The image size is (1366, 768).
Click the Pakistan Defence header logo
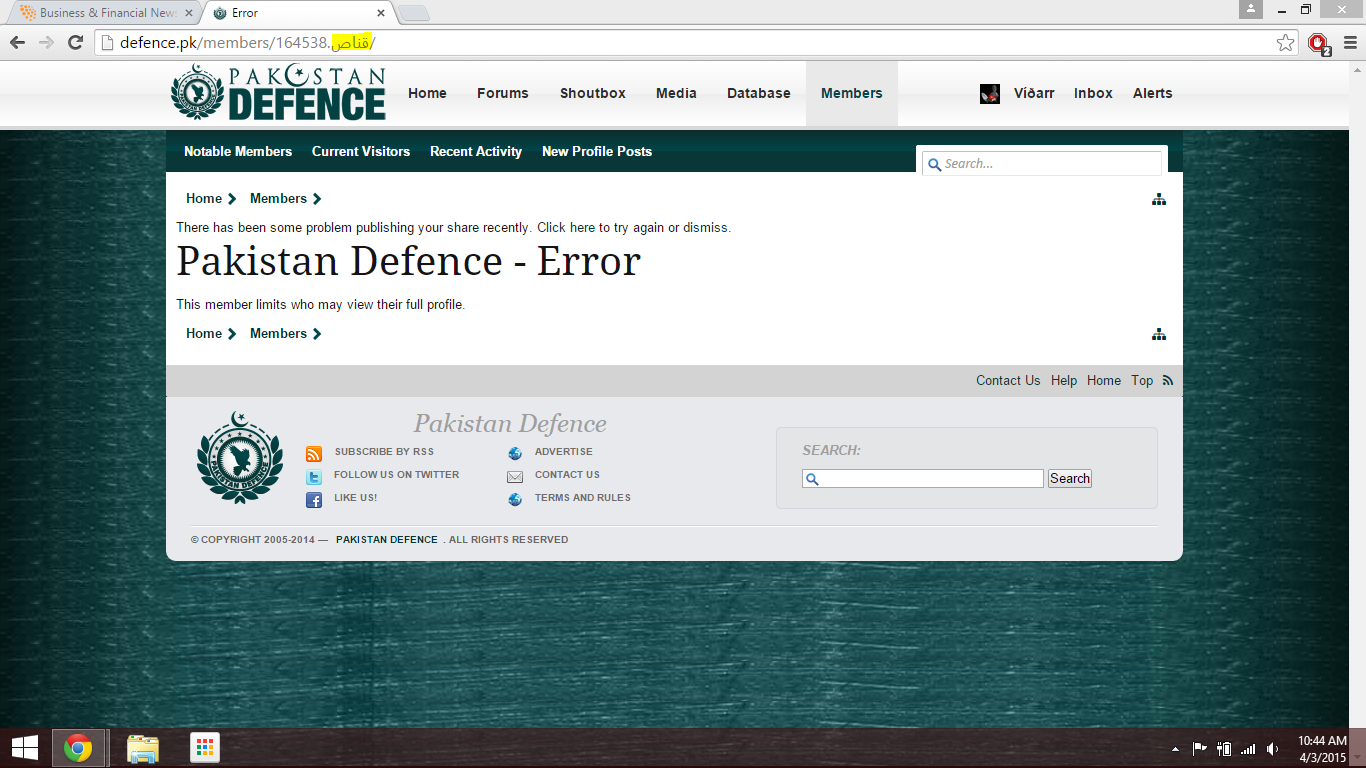click(278, 93)
